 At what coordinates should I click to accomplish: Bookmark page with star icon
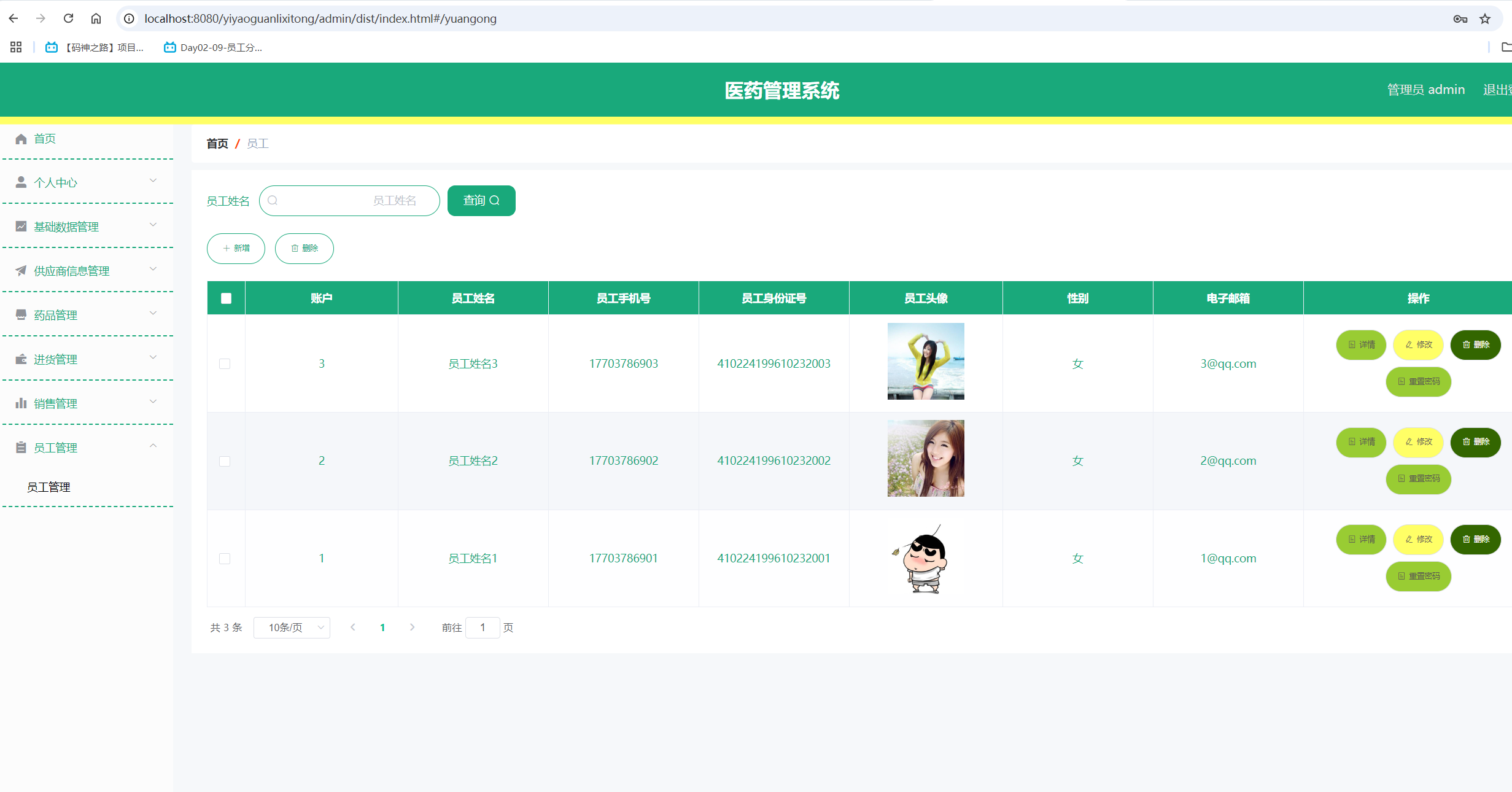pyautogui.click(x=1484, y=18)
